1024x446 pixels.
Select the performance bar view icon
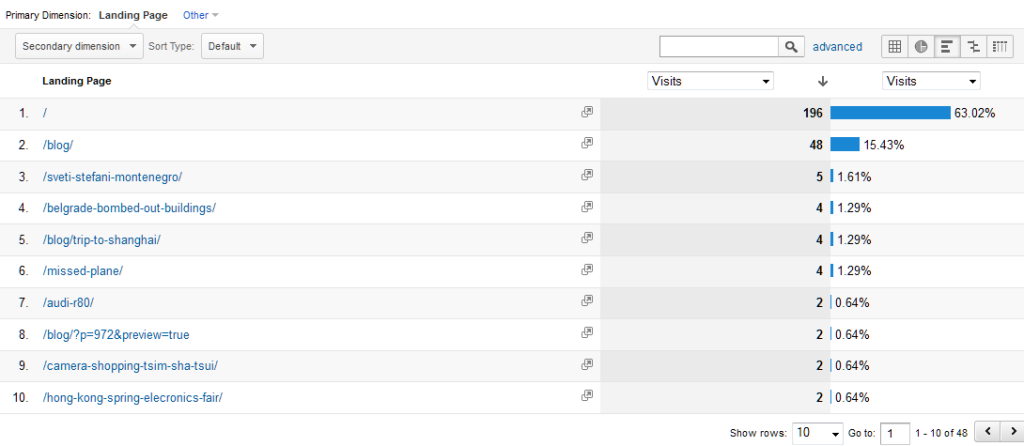tap(947, 46)
